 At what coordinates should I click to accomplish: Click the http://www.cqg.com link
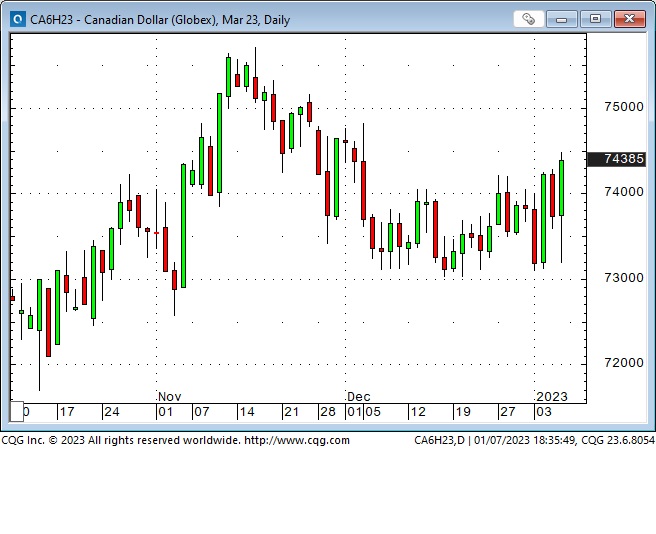tap(297, 440)
